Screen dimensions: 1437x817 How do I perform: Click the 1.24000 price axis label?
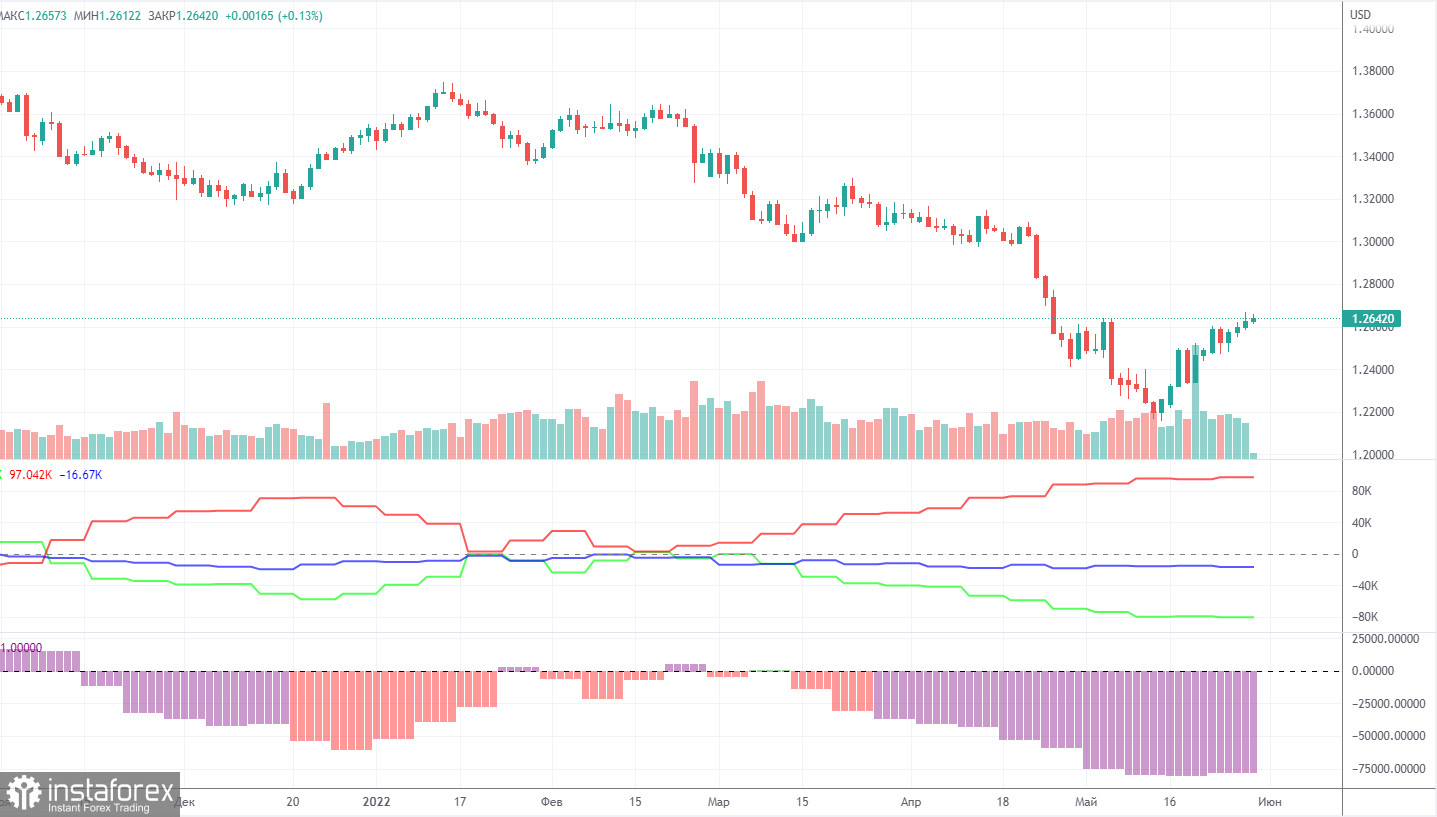coord(1372,370)
